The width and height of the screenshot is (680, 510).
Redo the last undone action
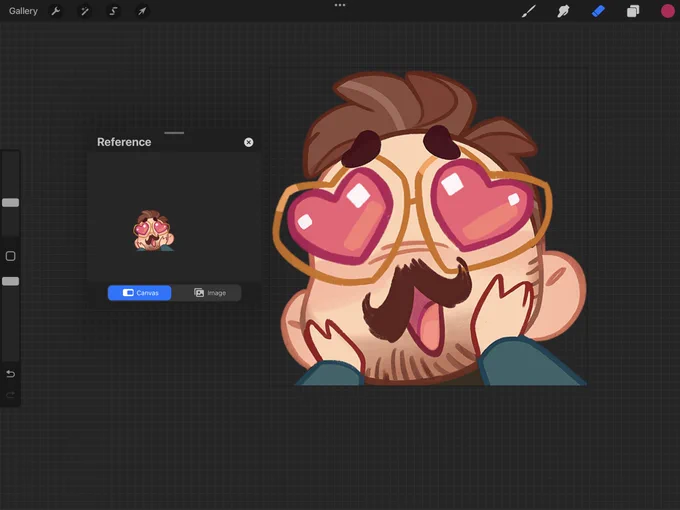point(10,395)
